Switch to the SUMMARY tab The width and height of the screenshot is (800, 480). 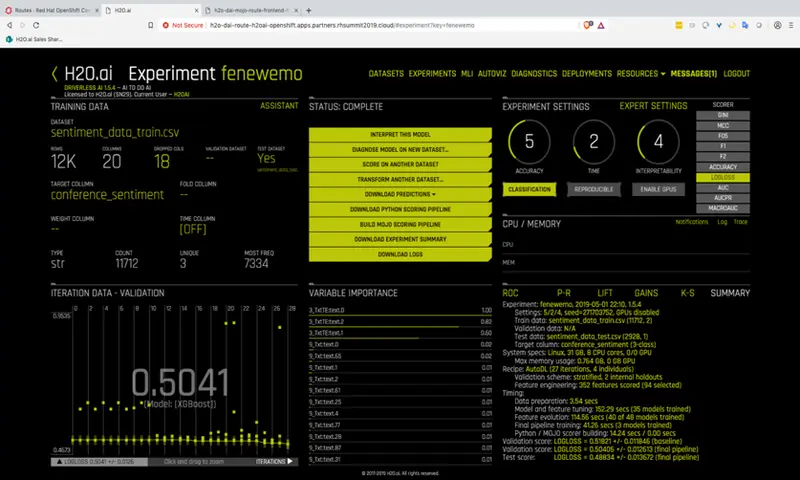[730, 293]
